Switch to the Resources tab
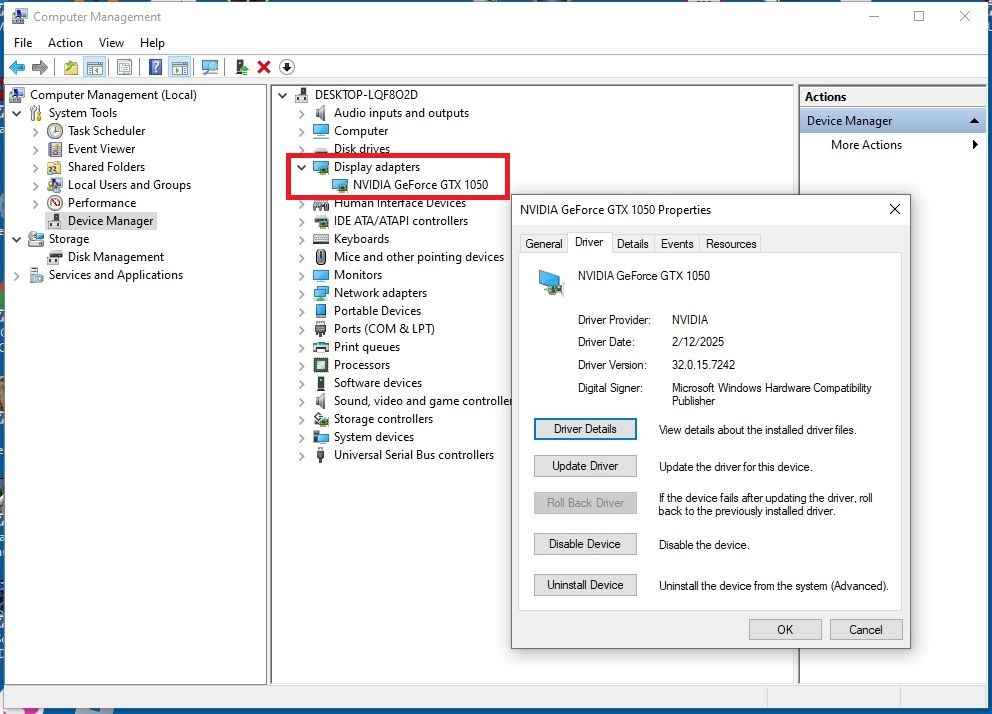The width and height of the screenshot is (992, 714). coord(730,244)
